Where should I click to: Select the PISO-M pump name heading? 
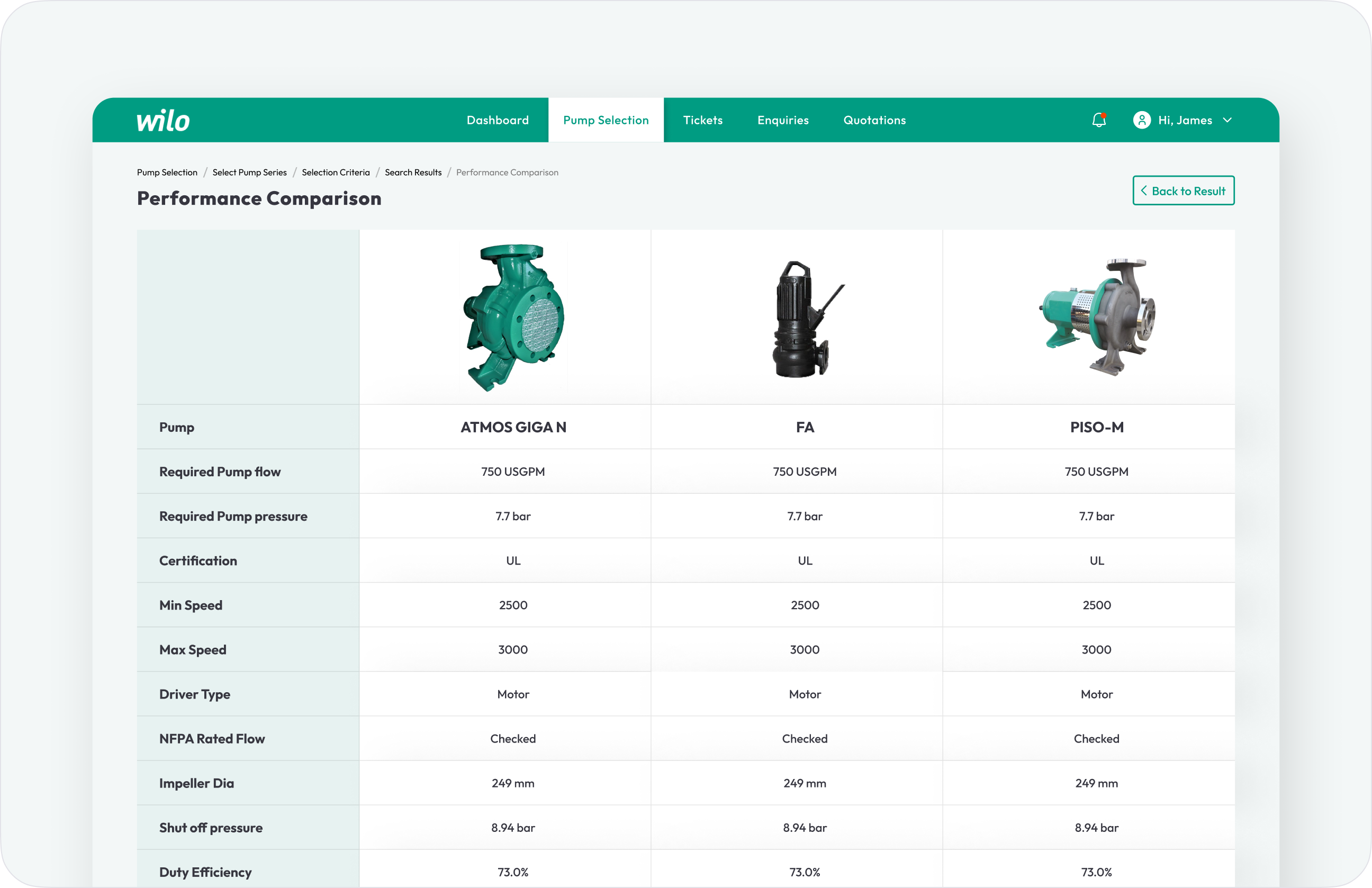pos(1096,427)
